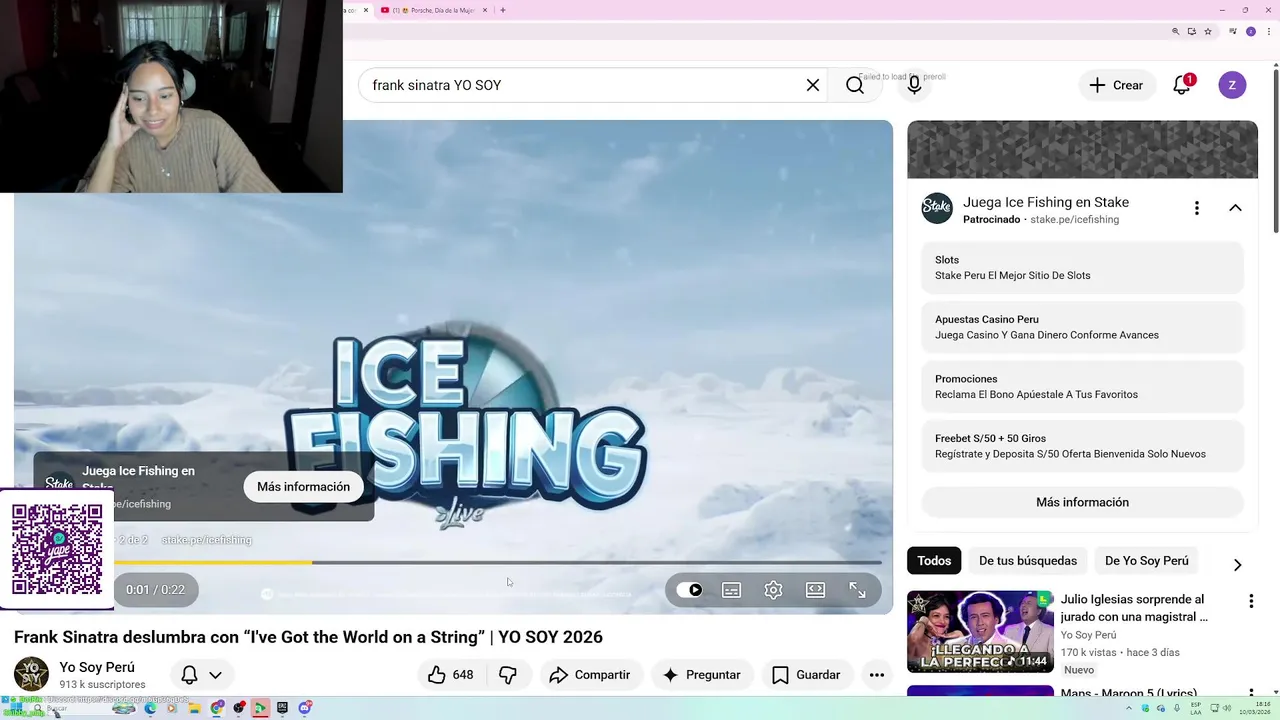Click the ad's Más información button on video
This screenshot has width=1280, height=720.
coord(303,487)
